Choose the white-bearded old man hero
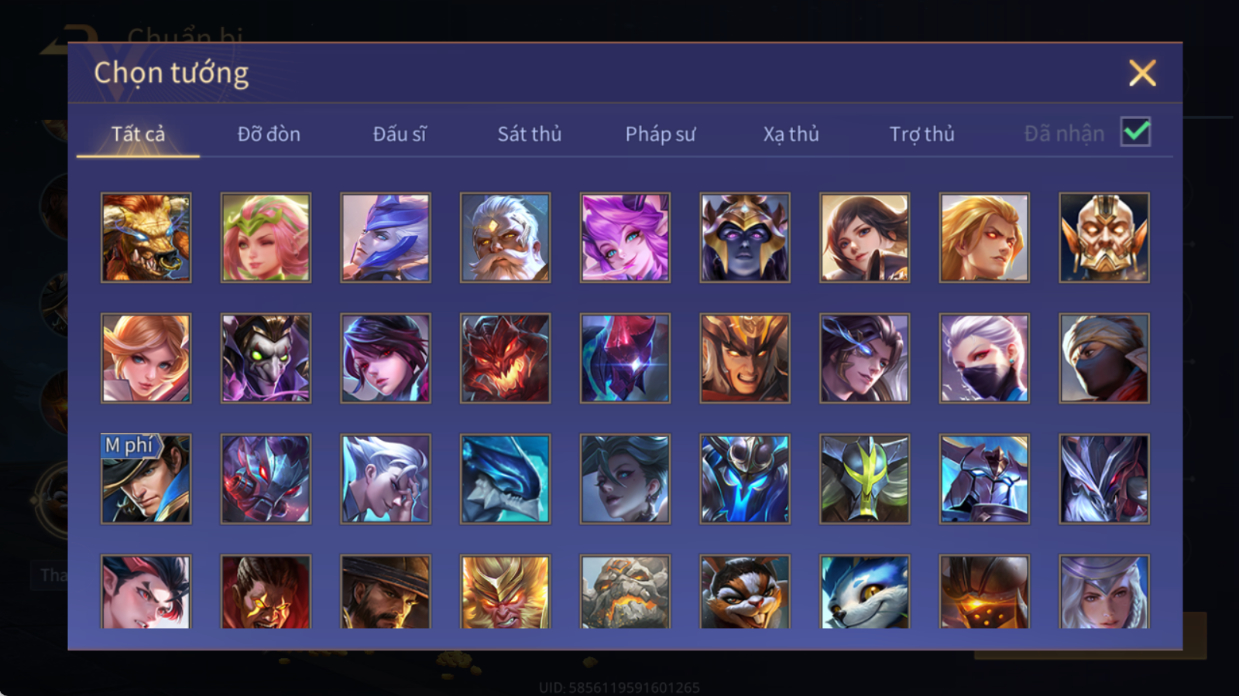 pyautogui.click(x=505, y=238)
